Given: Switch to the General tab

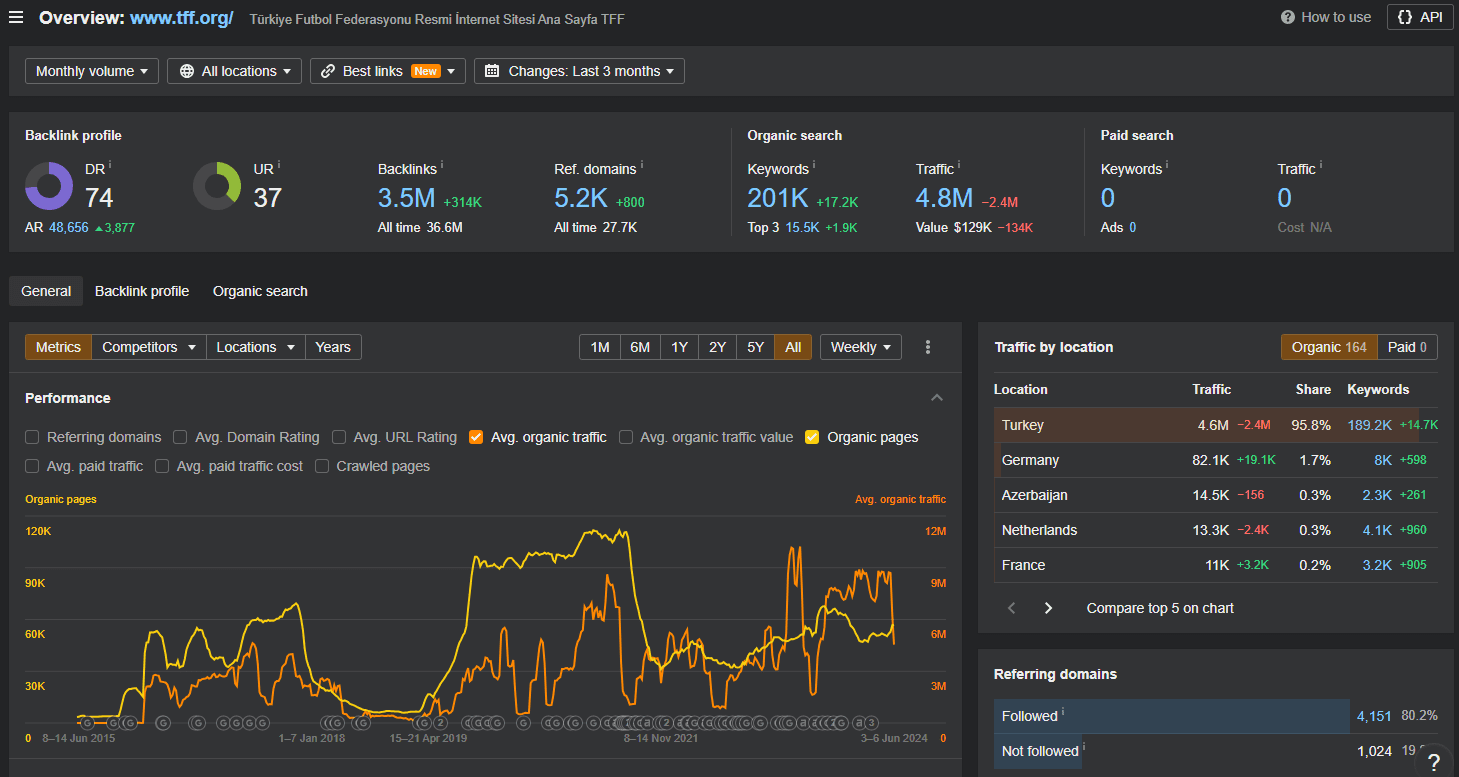Looking at the screenshot, I should (x=46, y=291).
